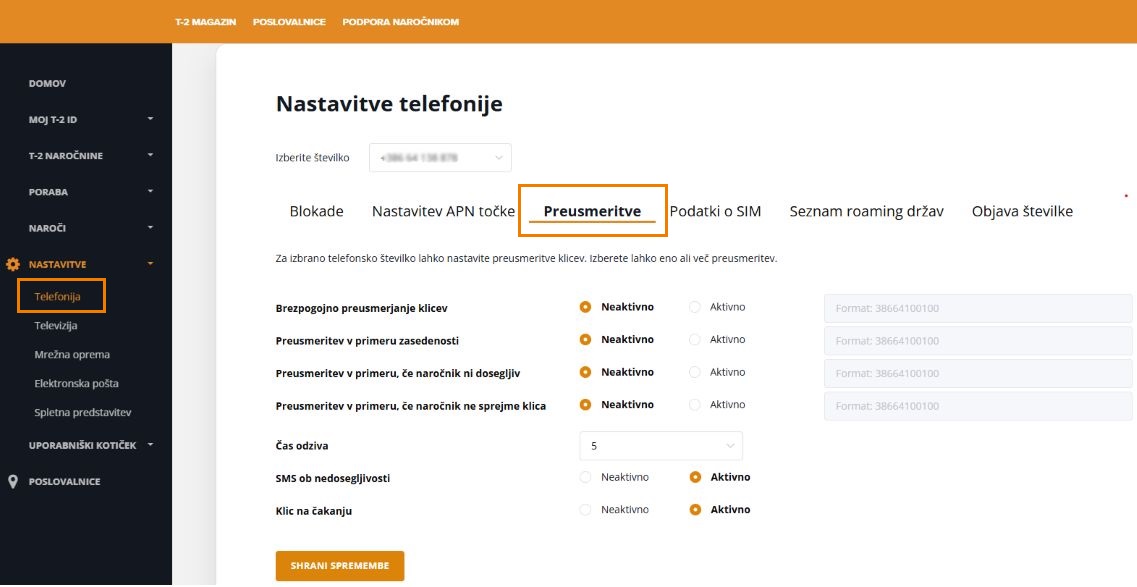
Task: Set Brezpogojno preusmerjanje klicev to Aktivno
Action: 695,307
